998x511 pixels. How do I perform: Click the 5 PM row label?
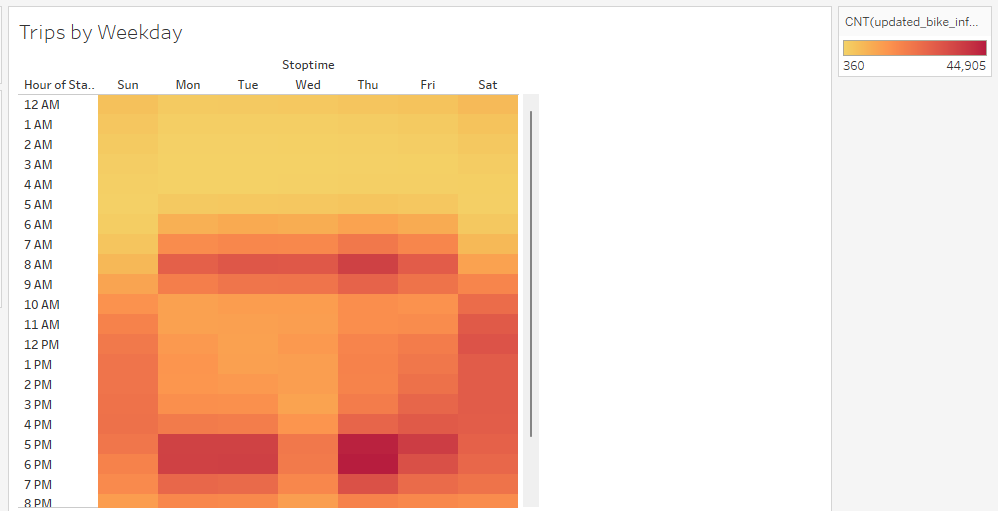click(x=38, y=445)
